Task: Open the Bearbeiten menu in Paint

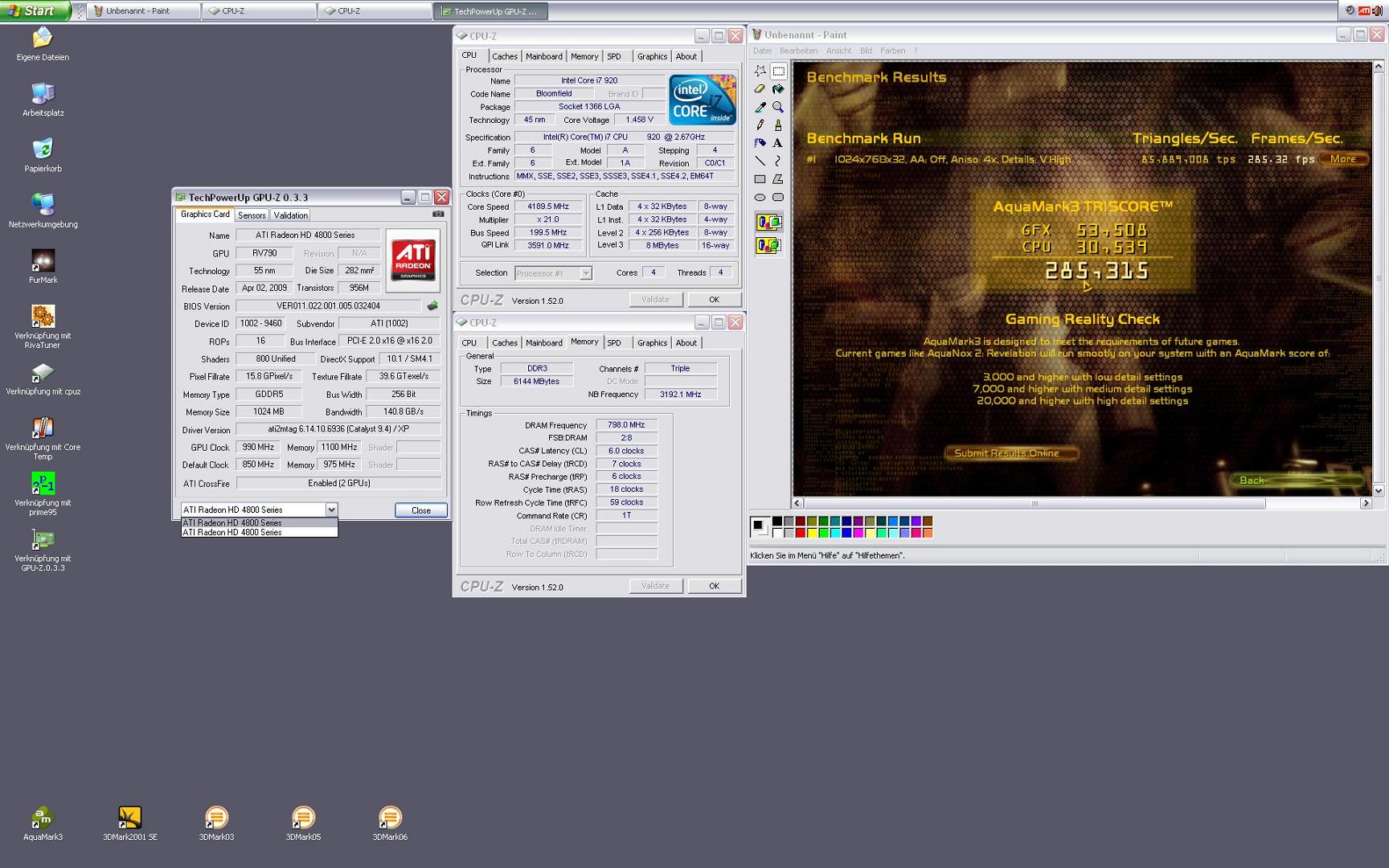Action: coord(798,51)
